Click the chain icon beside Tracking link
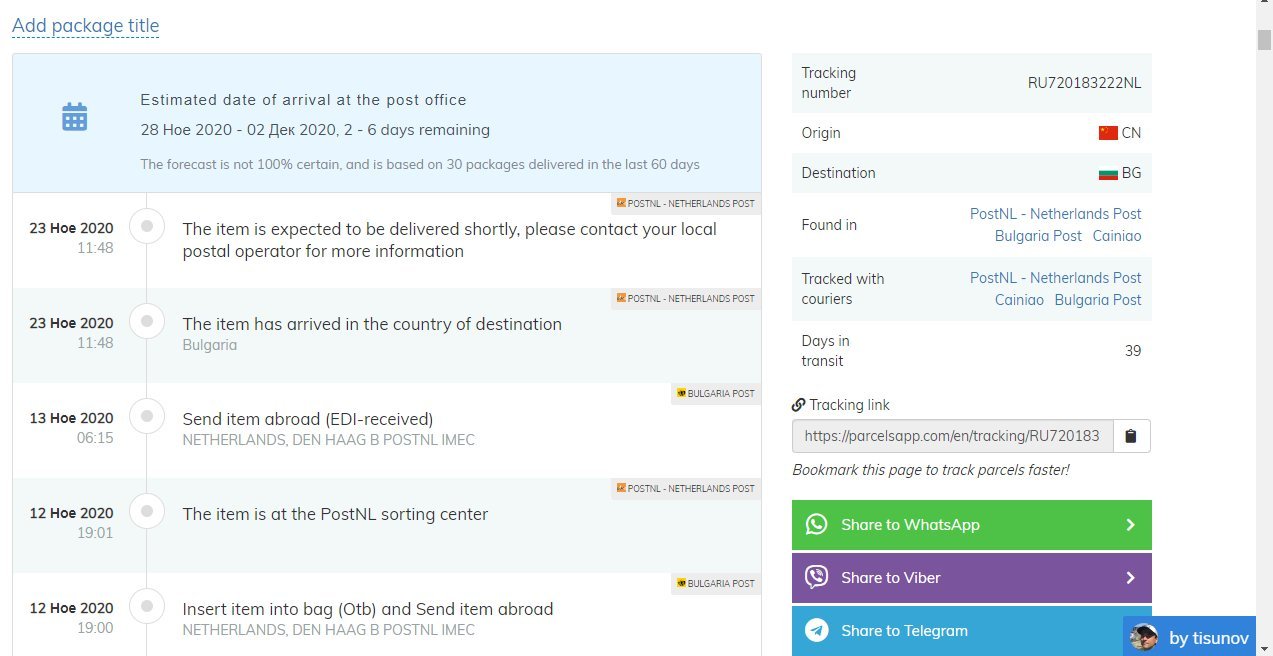Image resolution: width=1273 pixels, height=656 pixels. (798, 405)
